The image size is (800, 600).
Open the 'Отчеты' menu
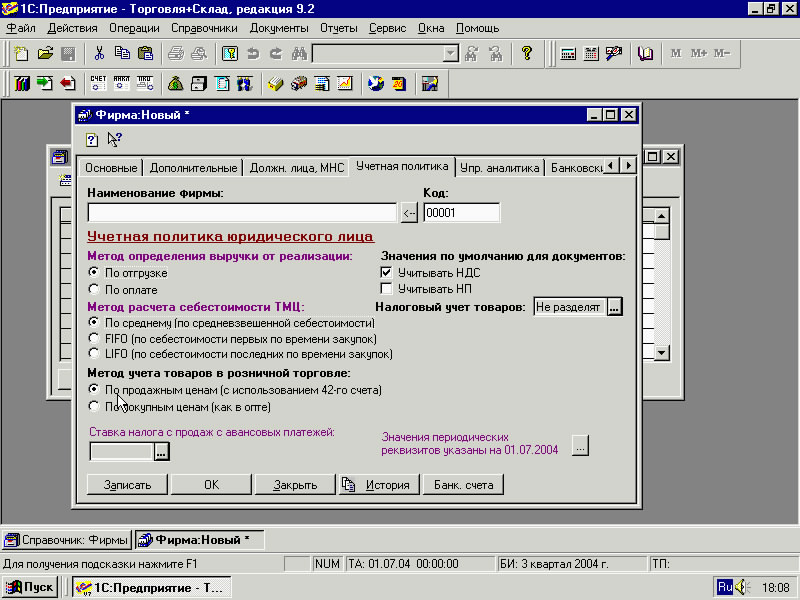[x=339, y=28]
